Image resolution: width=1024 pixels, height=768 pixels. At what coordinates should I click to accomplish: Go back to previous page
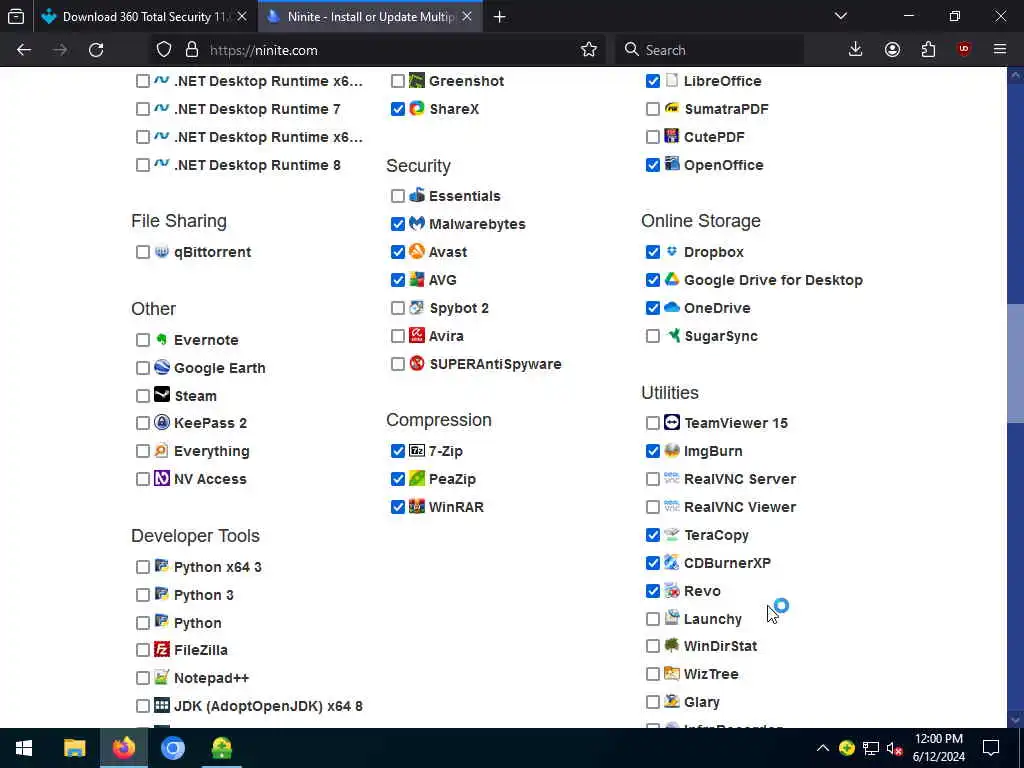coord(24,50)
